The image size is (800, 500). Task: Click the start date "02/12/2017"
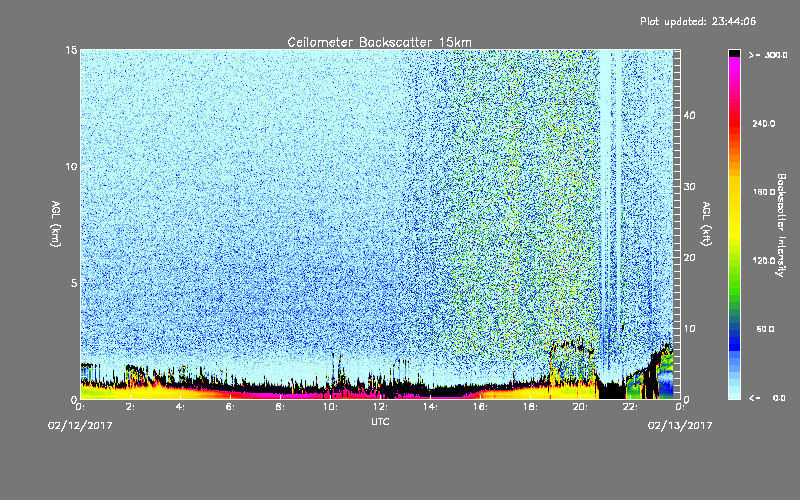[x=80, y=426]
